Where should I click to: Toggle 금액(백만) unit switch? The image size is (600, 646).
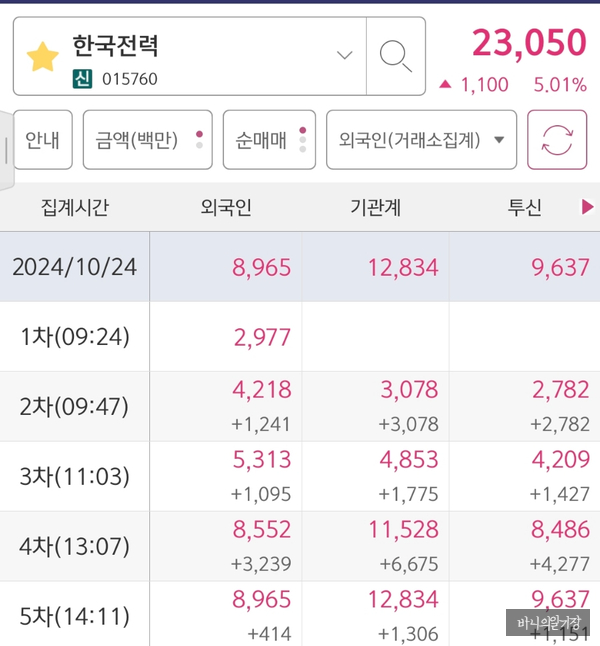point(148,140)
